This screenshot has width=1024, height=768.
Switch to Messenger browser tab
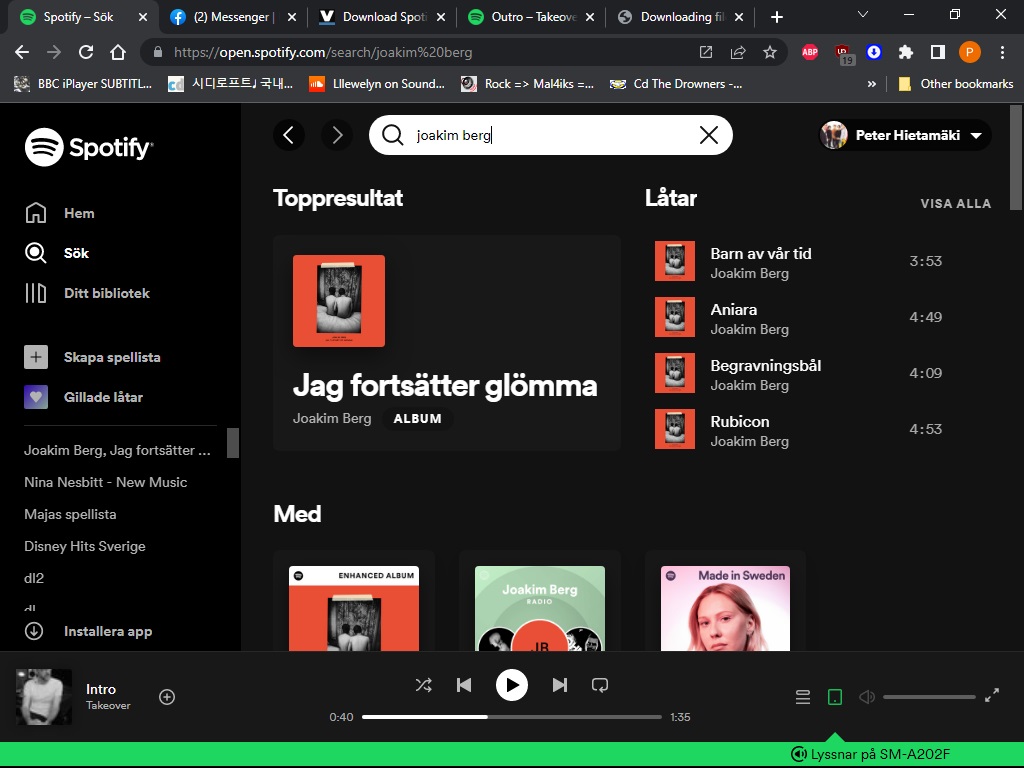click(233, 17)
